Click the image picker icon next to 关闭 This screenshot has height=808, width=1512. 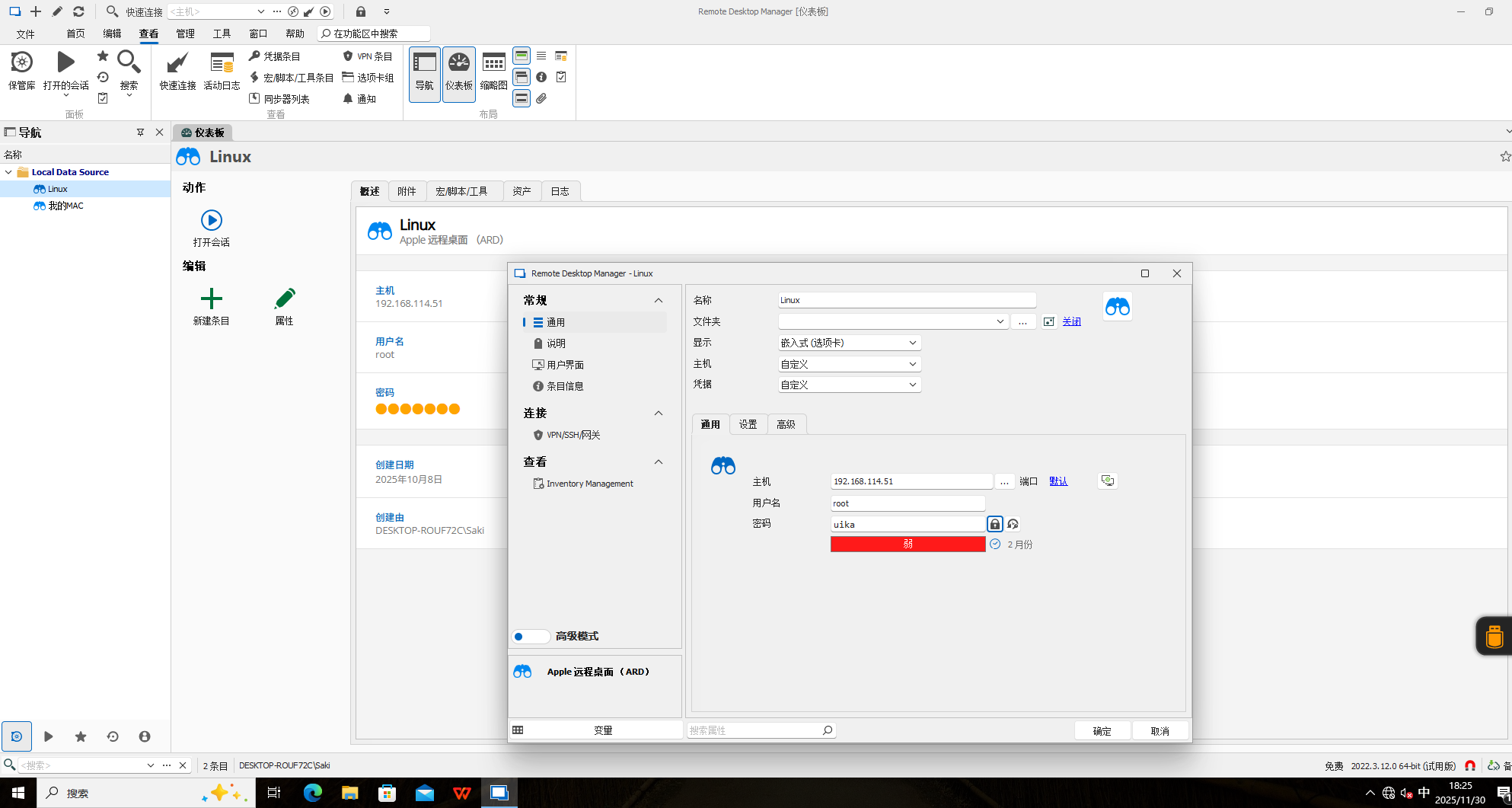[1049, 321]
